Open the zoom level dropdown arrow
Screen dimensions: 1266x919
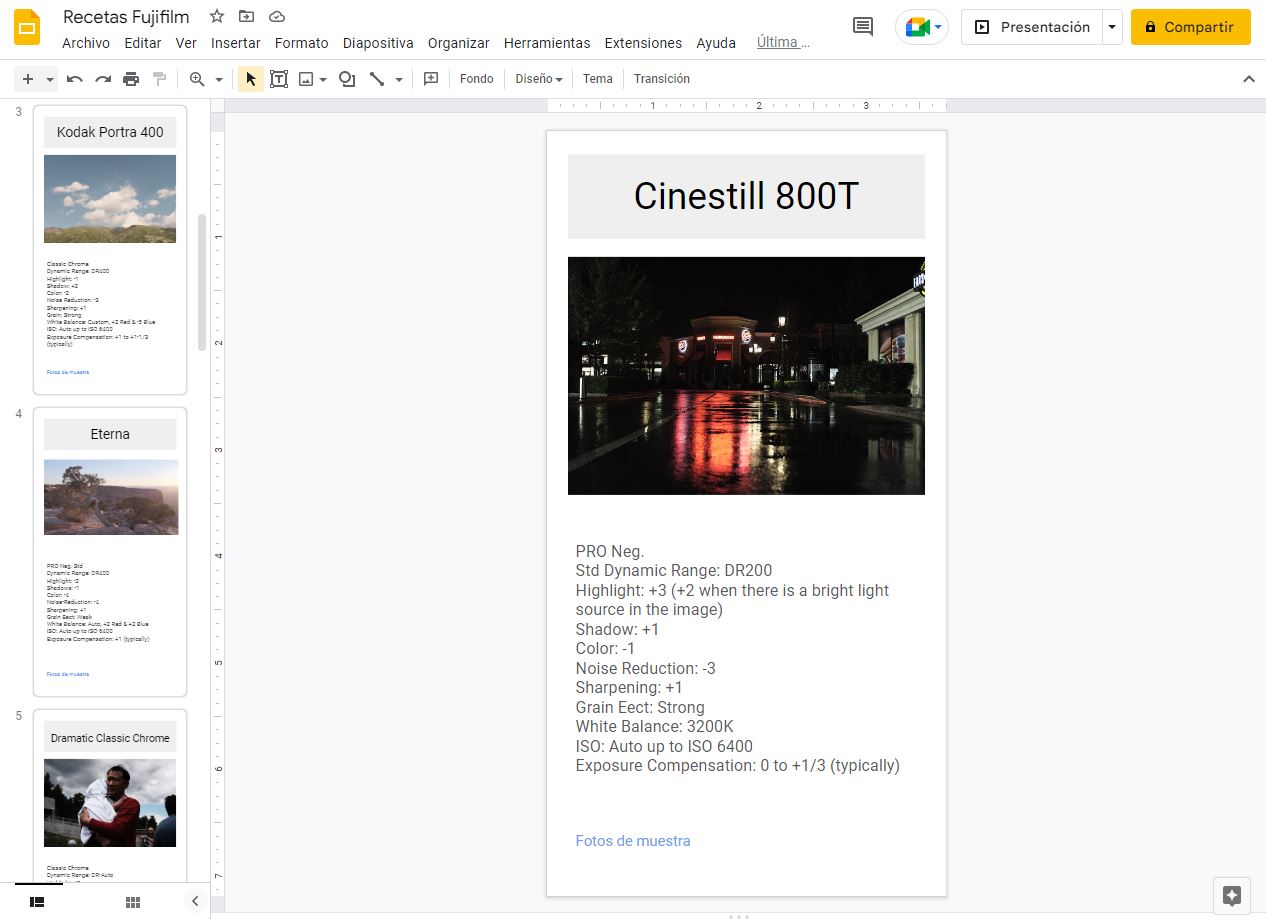pos(219,79)
